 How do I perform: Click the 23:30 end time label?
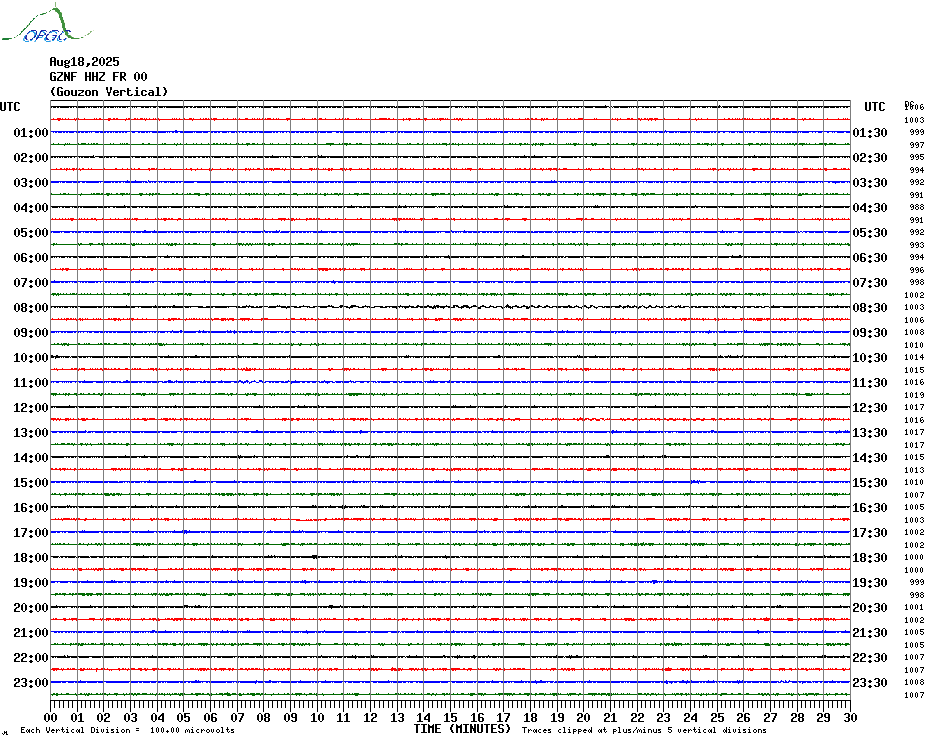tap(870, 683)
